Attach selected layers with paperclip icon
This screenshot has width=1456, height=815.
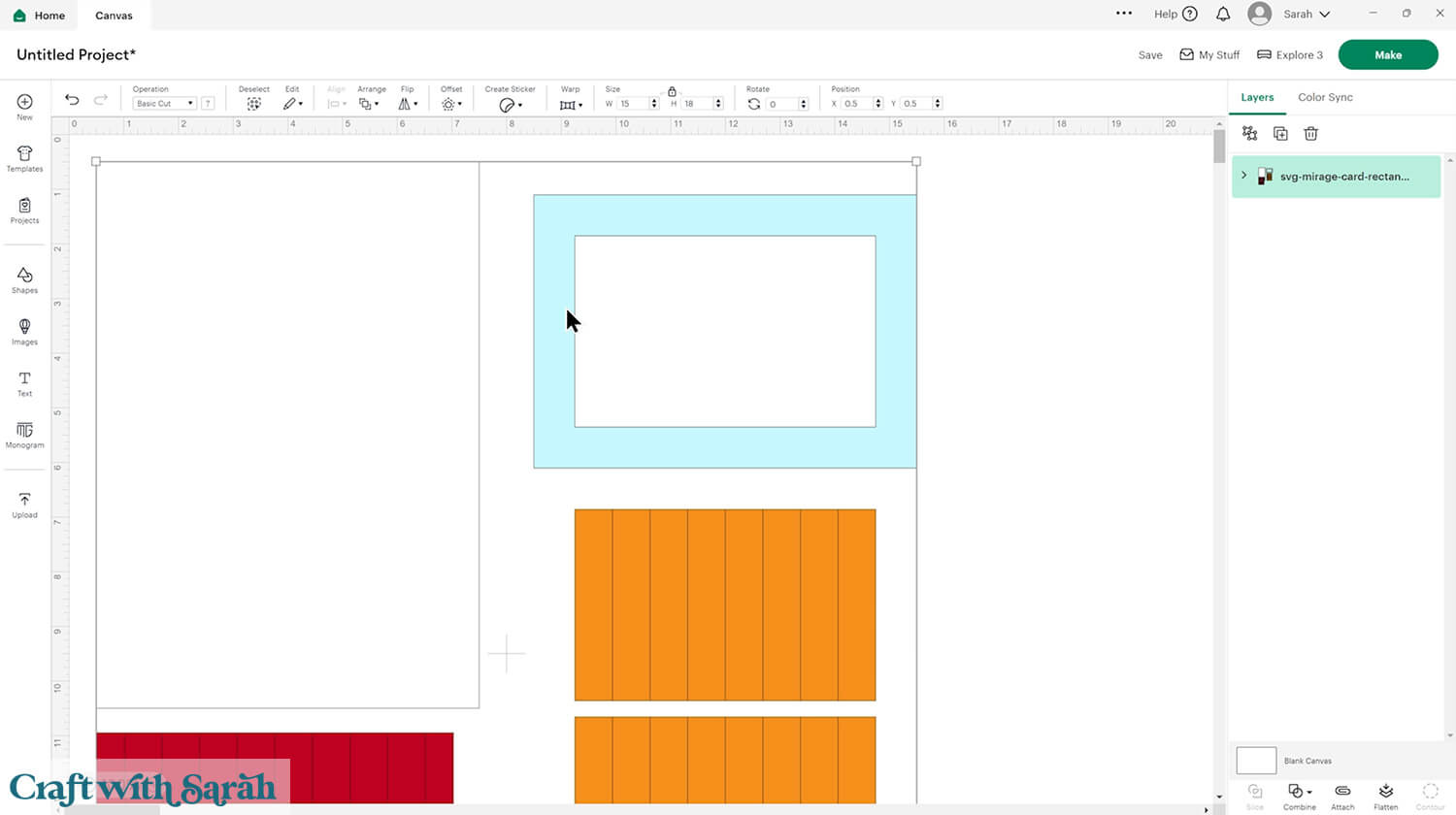[x=1342, y=794]
